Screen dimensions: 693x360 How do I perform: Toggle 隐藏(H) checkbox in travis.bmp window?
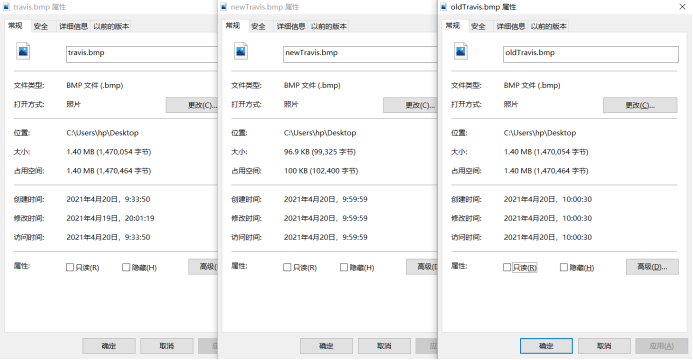pos(126,267)
